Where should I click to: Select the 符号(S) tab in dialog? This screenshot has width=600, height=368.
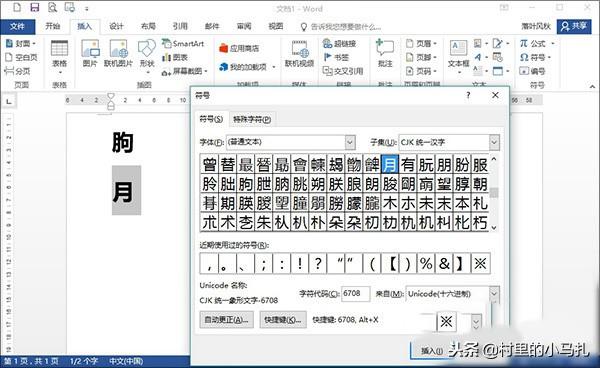[x=211, y=119]
